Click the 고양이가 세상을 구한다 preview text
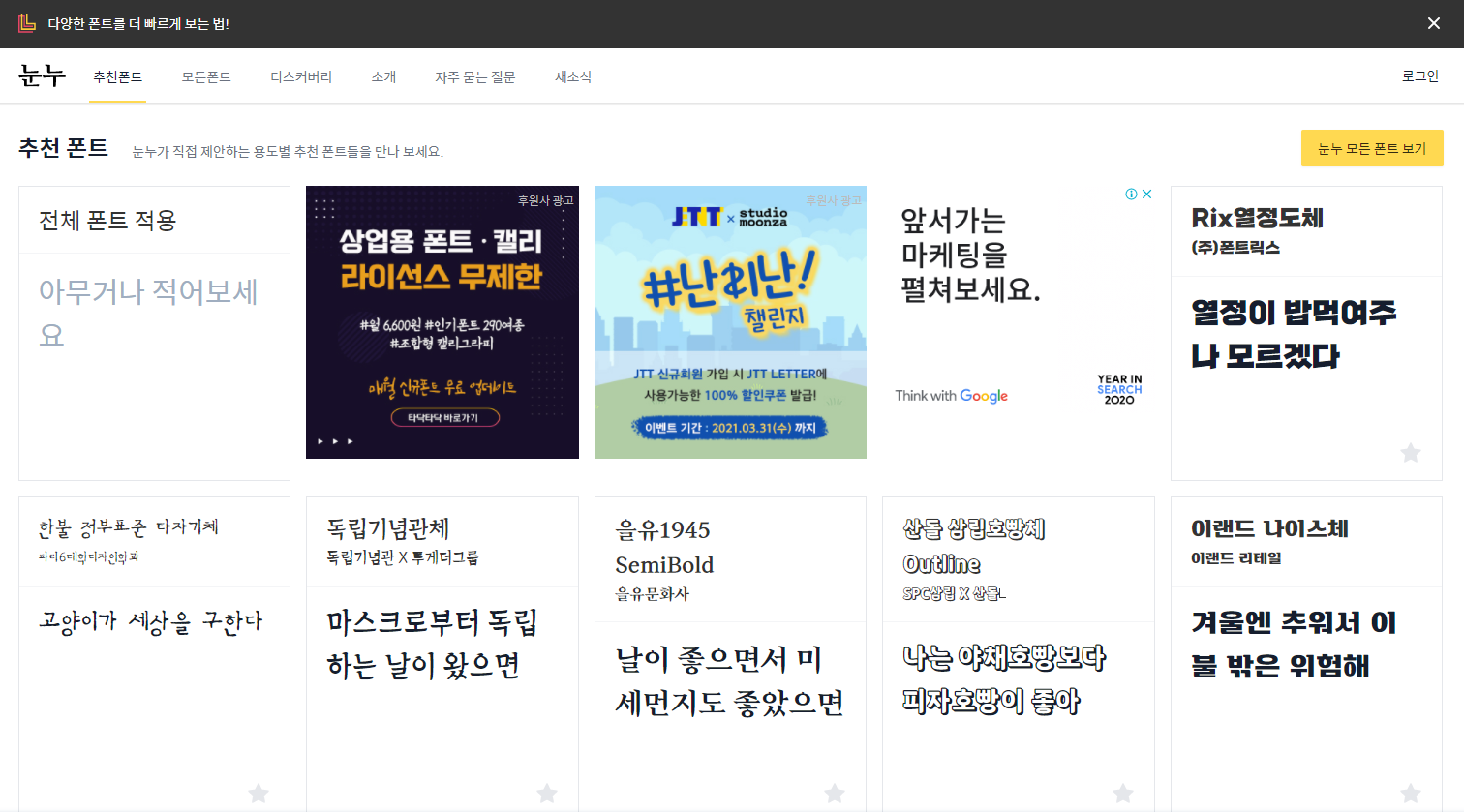The image size is (1464, 812). 151,621
